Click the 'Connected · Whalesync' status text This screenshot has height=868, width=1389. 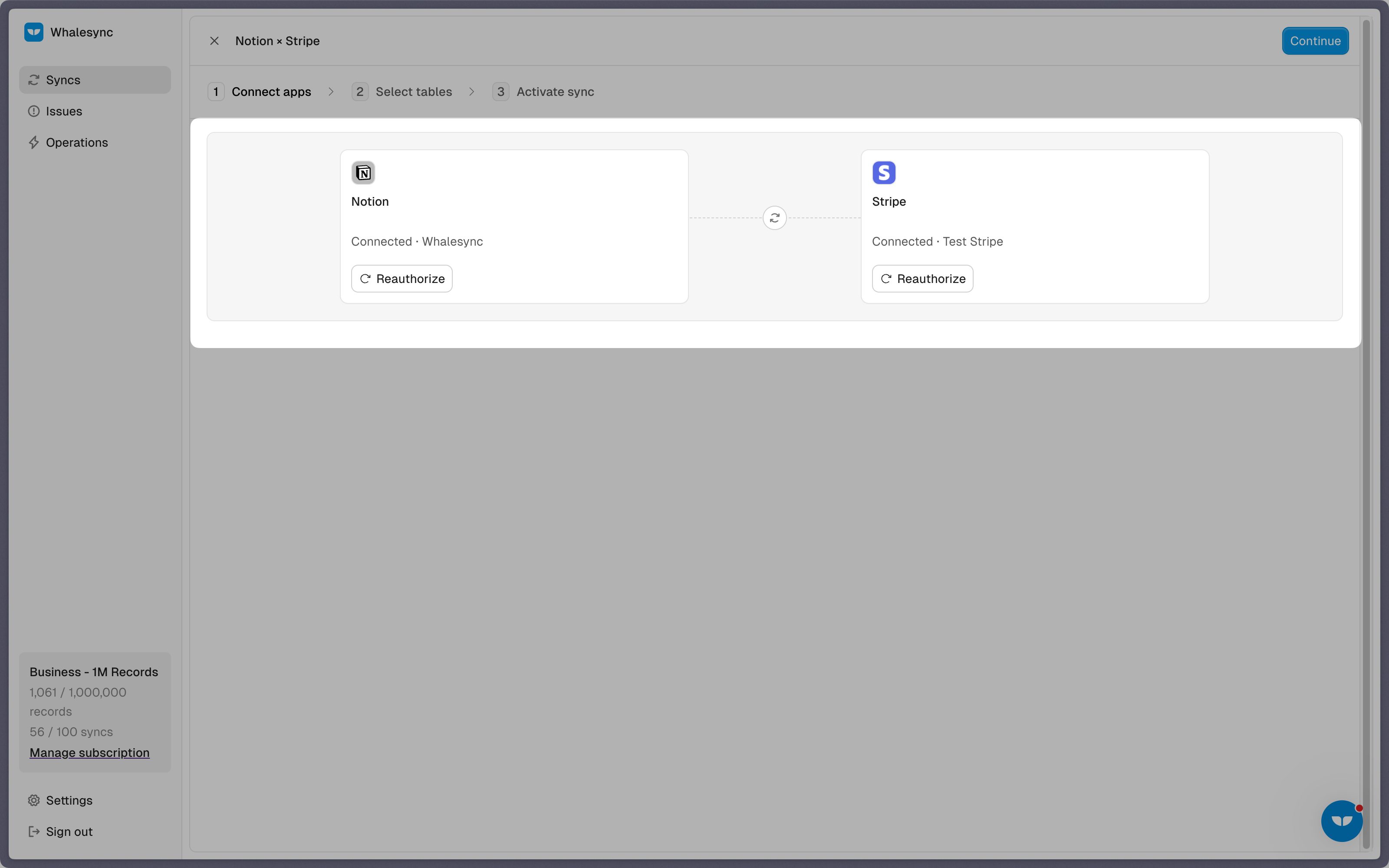pyautogui.click(x=417, y=242)
